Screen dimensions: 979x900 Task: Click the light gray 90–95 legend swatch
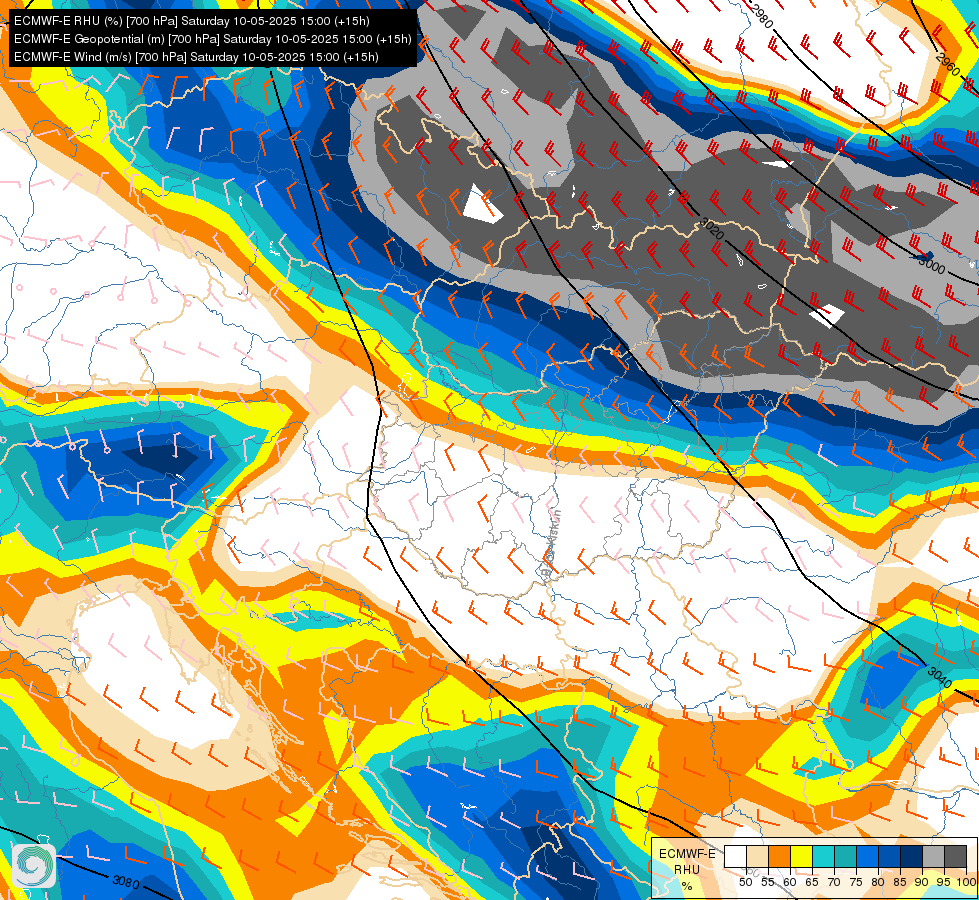point(933,857)
